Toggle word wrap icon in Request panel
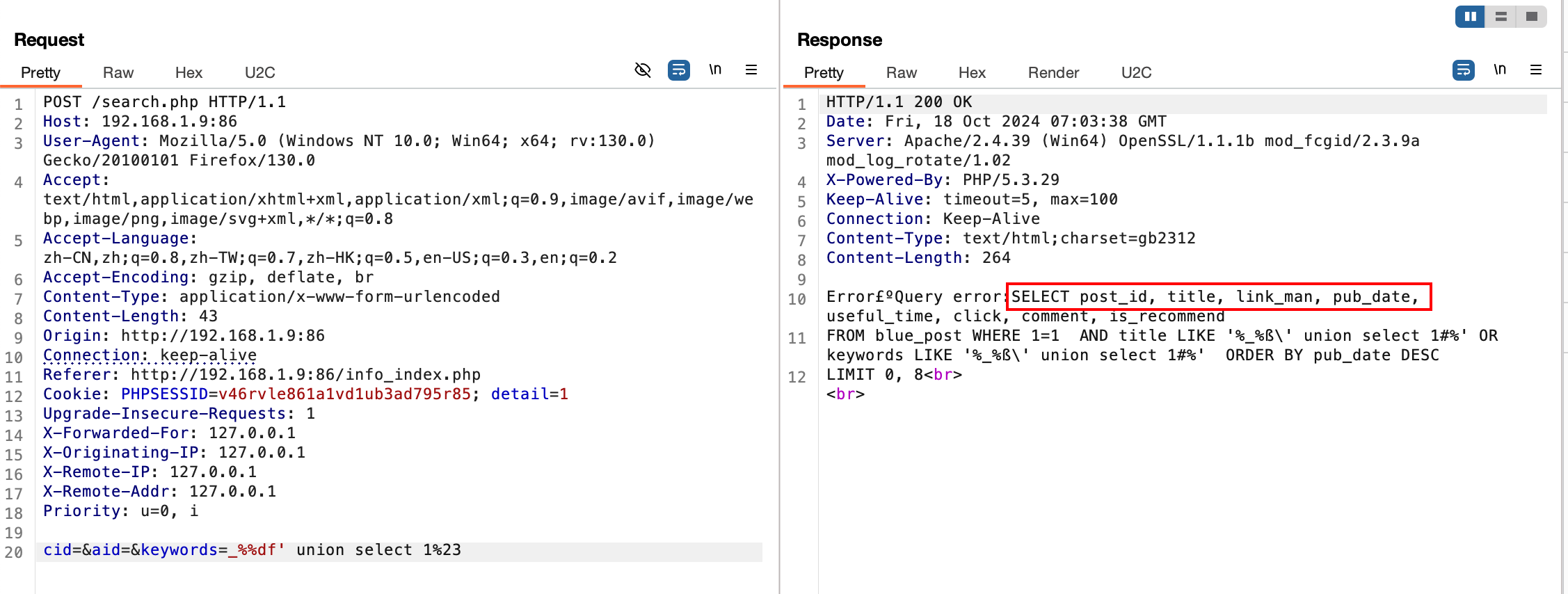 point(679,70)
